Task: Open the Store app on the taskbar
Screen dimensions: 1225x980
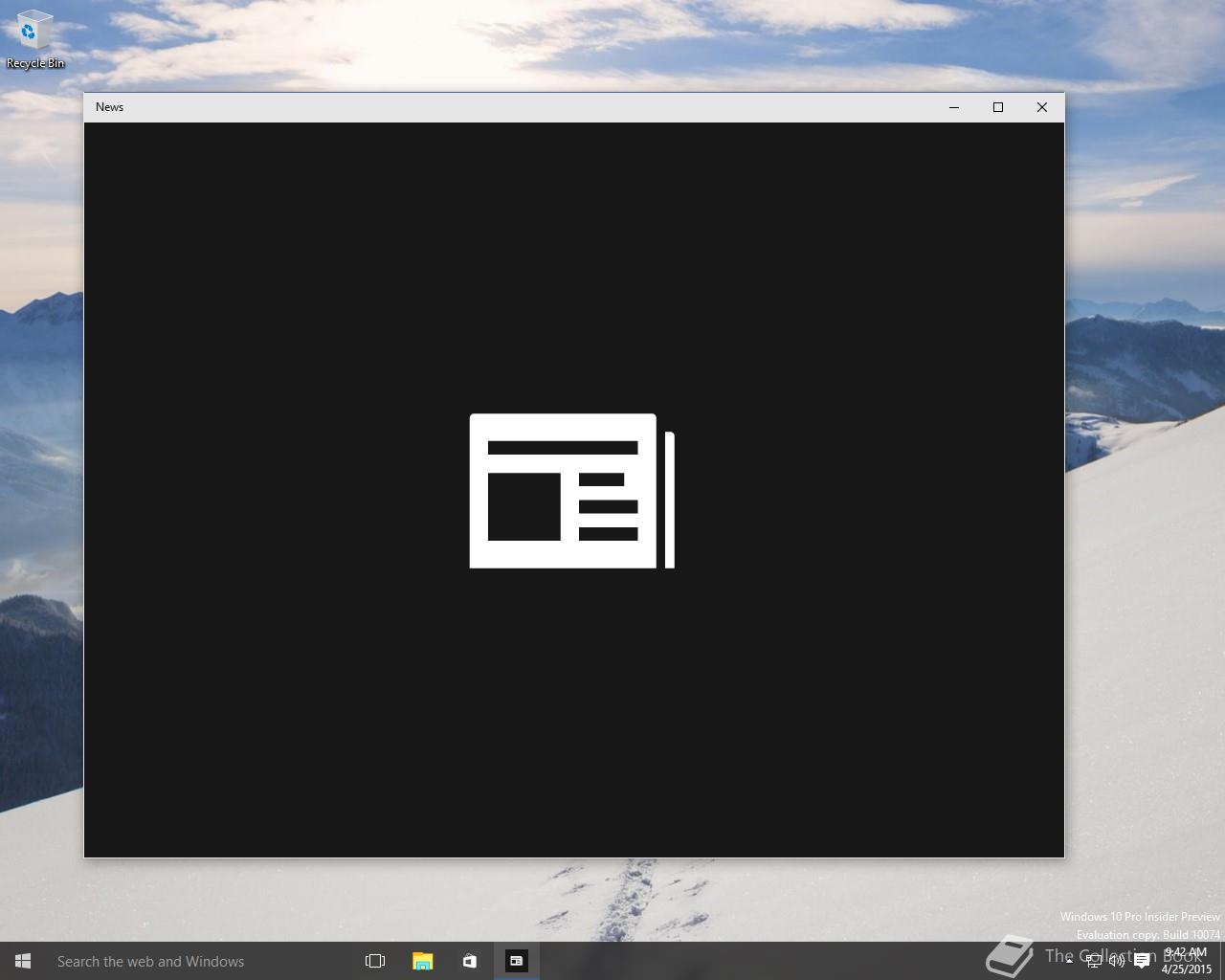Action: coord(469,961)
